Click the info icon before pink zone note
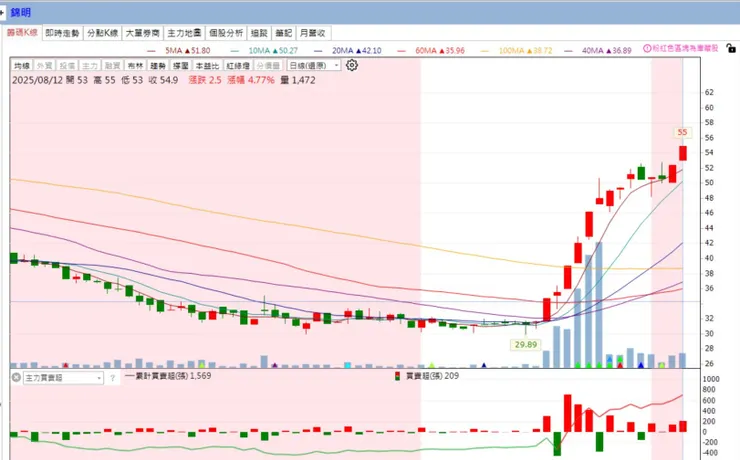 click(647, 48)
